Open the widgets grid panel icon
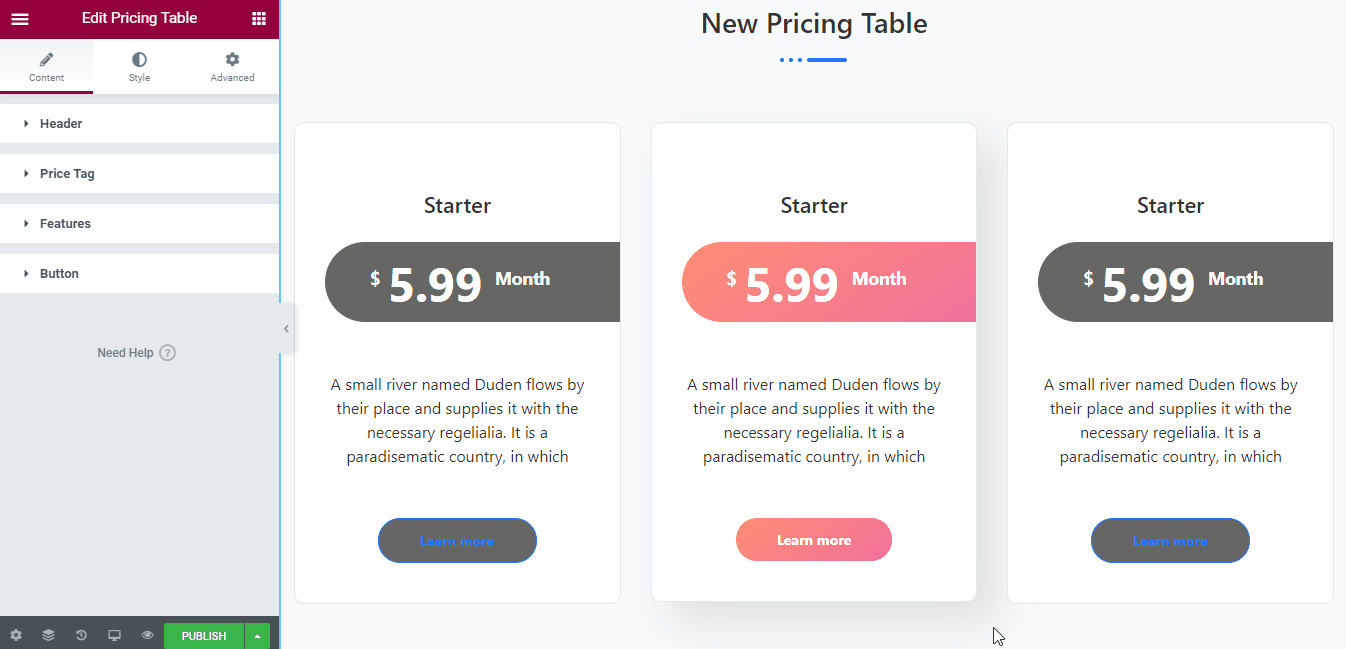Viewport: 1346px width, 649px height. (259, 19)
